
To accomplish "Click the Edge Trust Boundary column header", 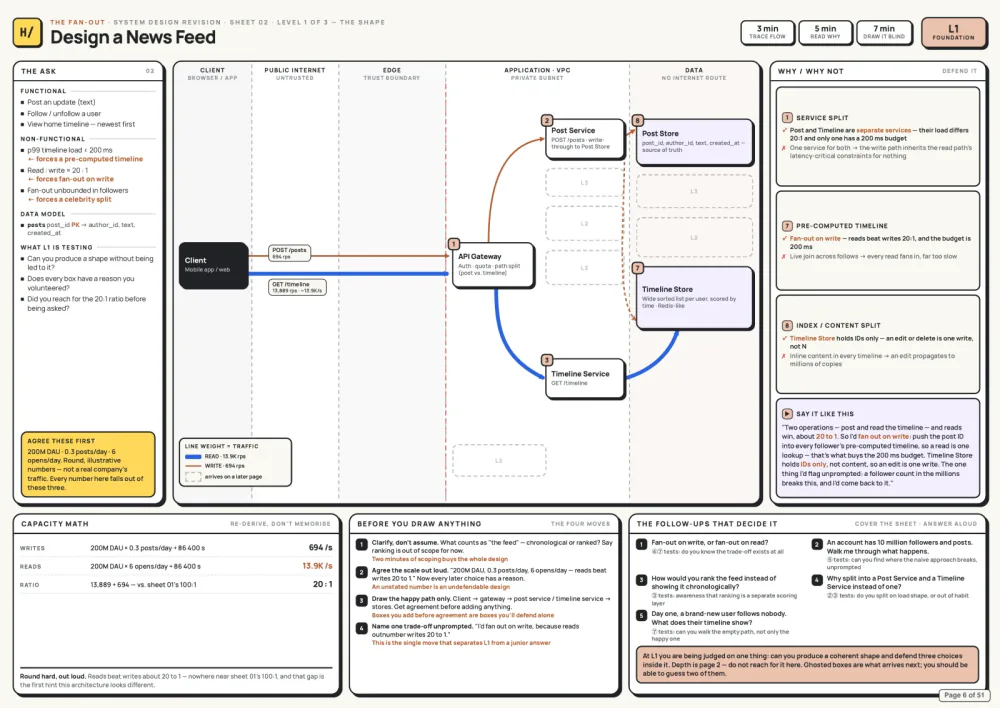I will (x=392, y=74).
